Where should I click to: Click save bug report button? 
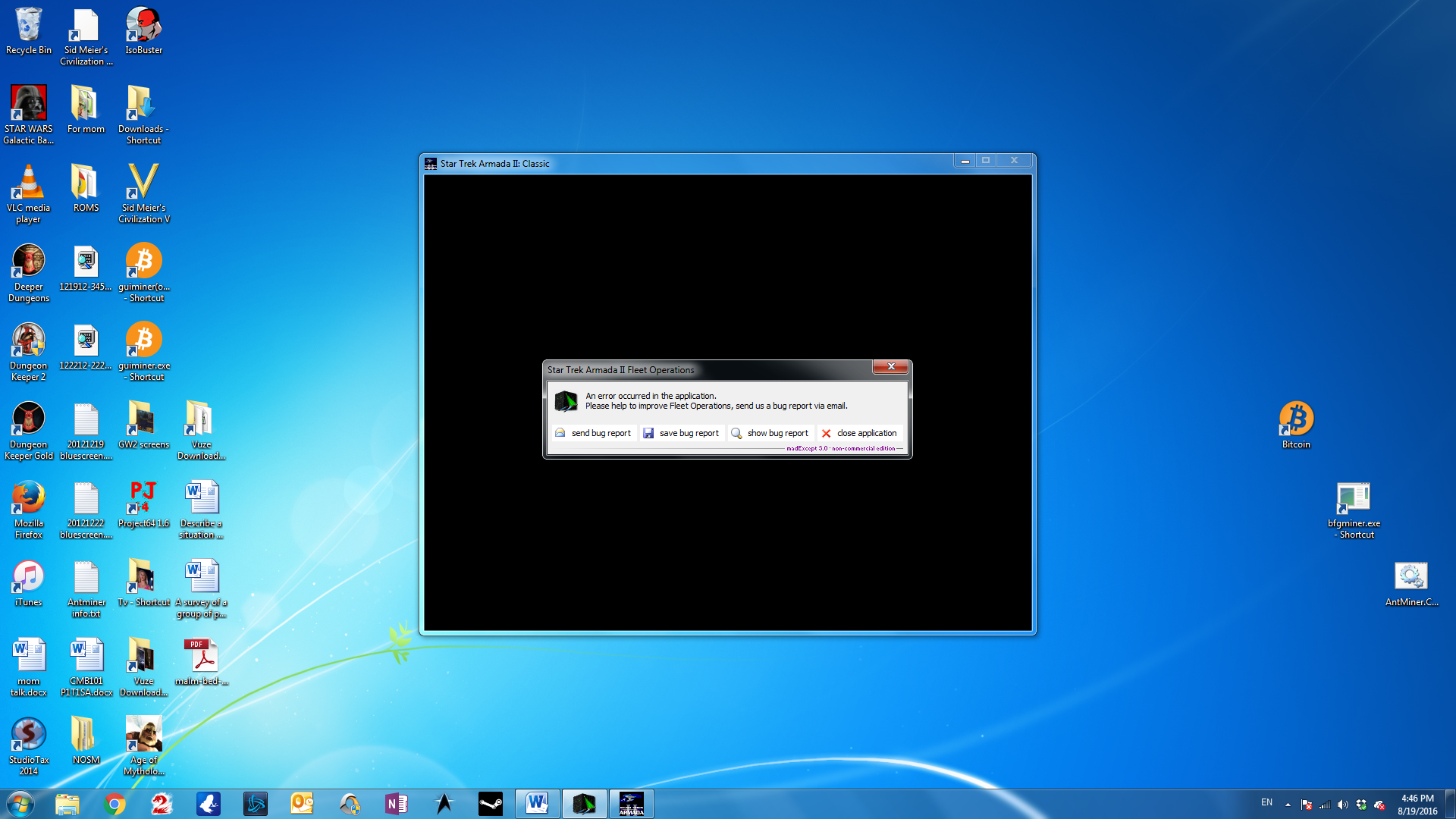(x=681, y=433)
